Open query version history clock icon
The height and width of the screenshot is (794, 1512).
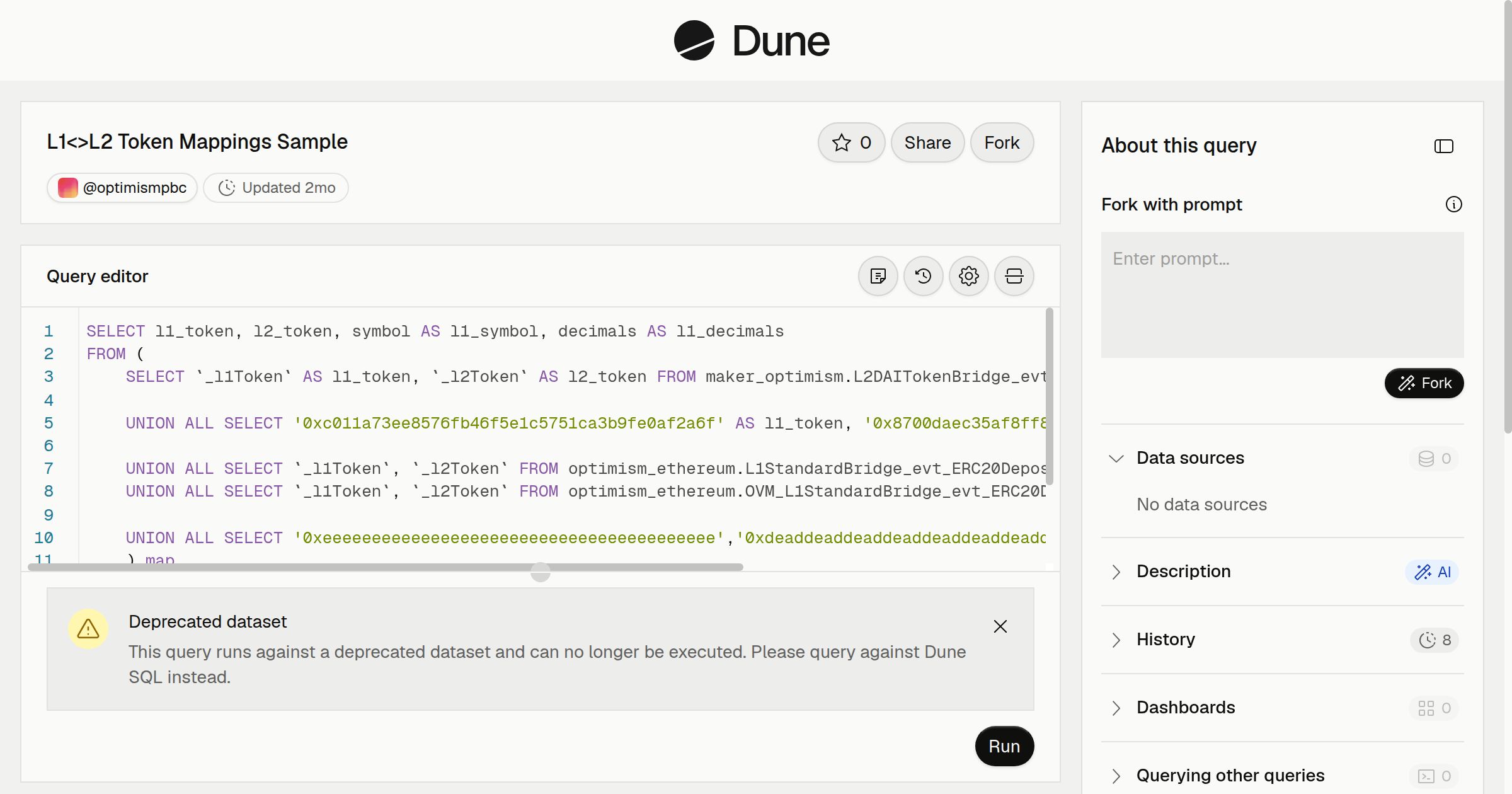923,276
